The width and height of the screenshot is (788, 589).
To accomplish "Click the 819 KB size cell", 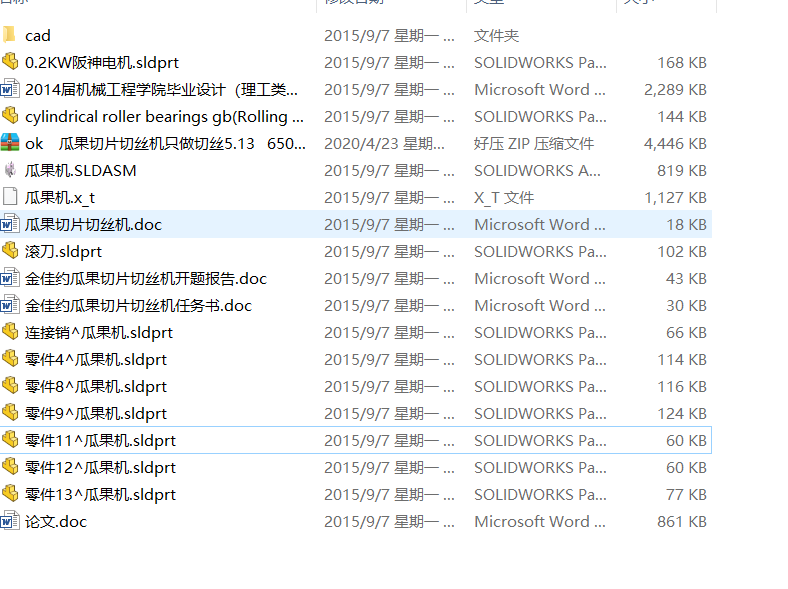I will tap(682, 171).
